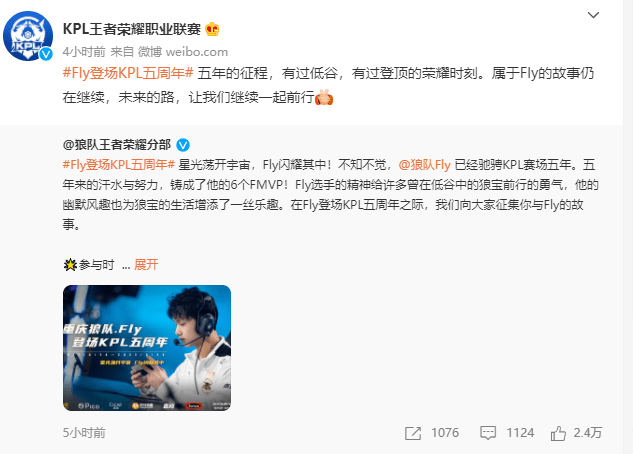The image size is (633, 454).
Task: Click the star emoji before 参与时
Action: [70, 265]
